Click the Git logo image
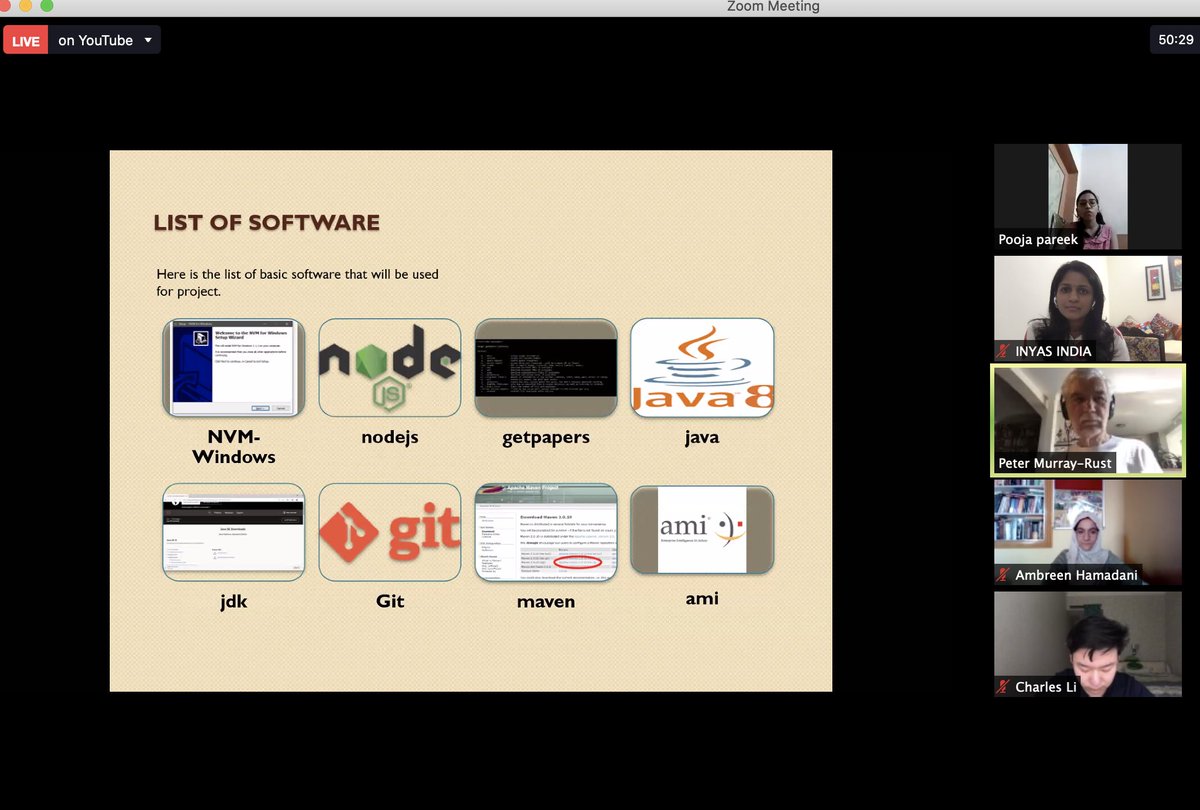Viewport: 1200px width, 810px height. tap(390, 532)
